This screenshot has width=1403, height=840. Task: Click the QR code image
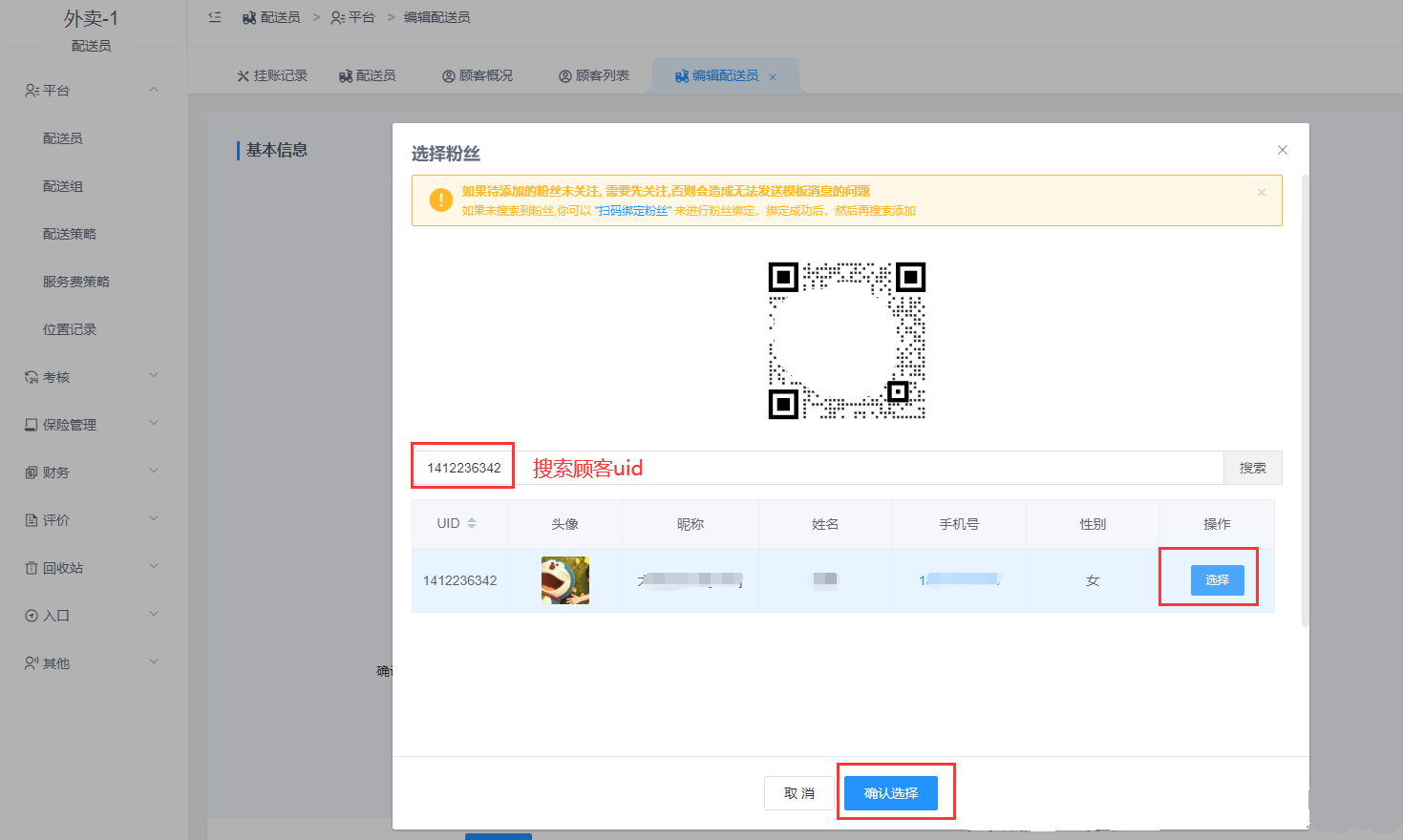pyautogui.click(x=847, y=341)
